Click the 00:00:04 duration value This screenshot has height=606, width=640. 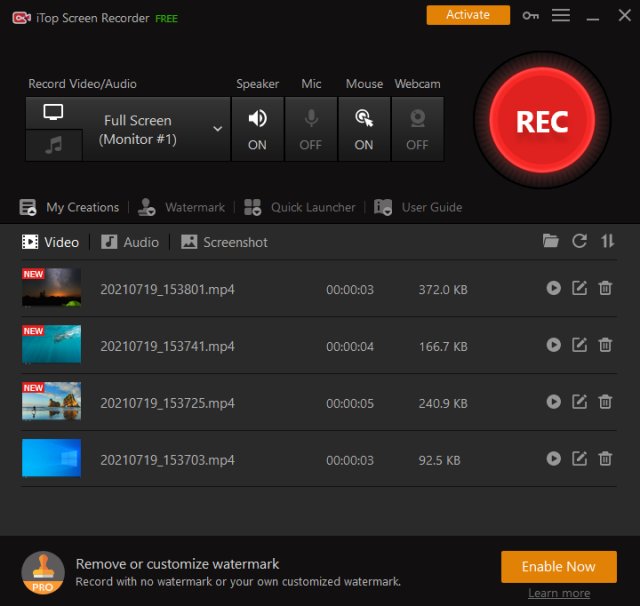click(x=350, y=346)
